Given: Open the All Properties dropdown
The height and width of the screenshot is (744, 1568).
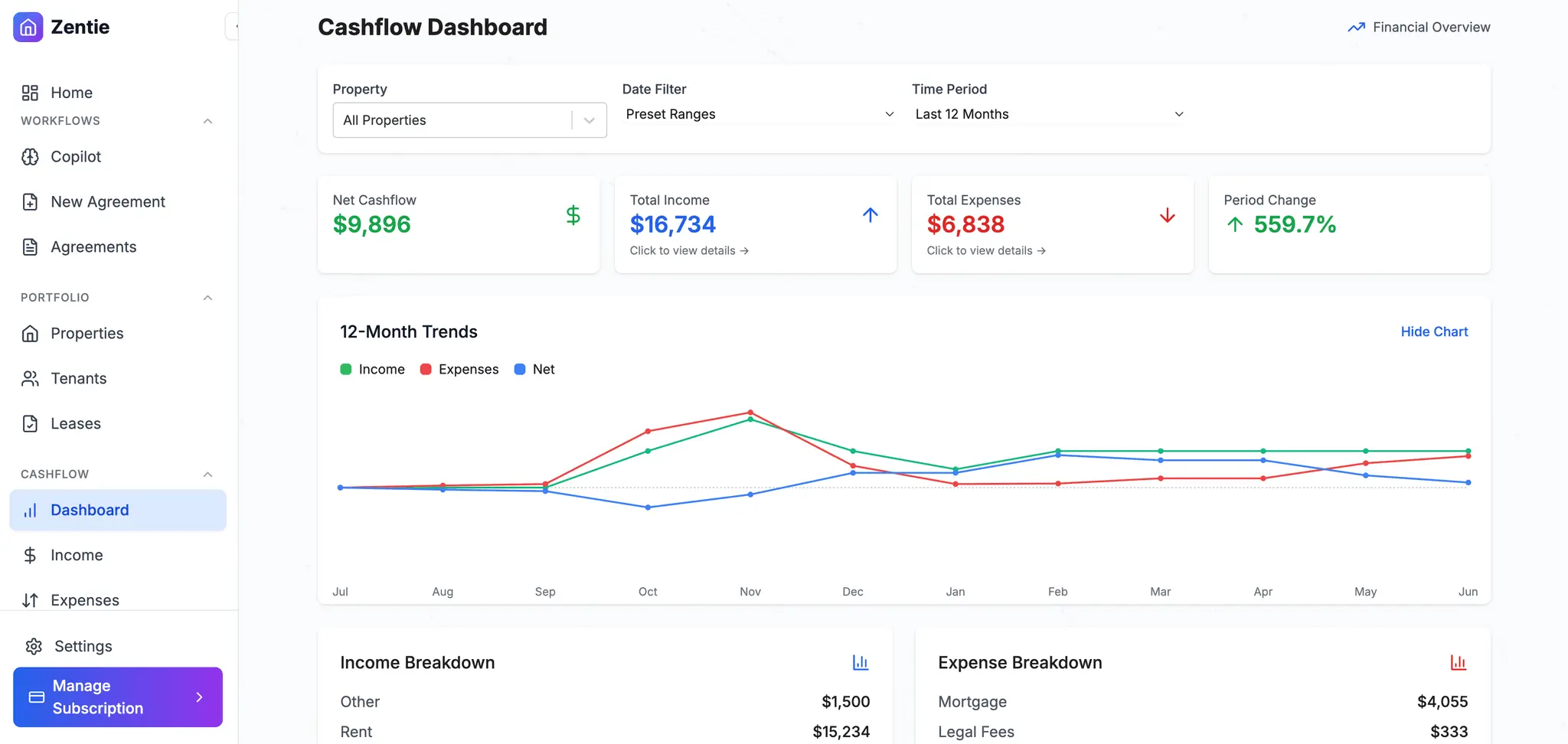Looking at the screenshot, I should 470,120.
